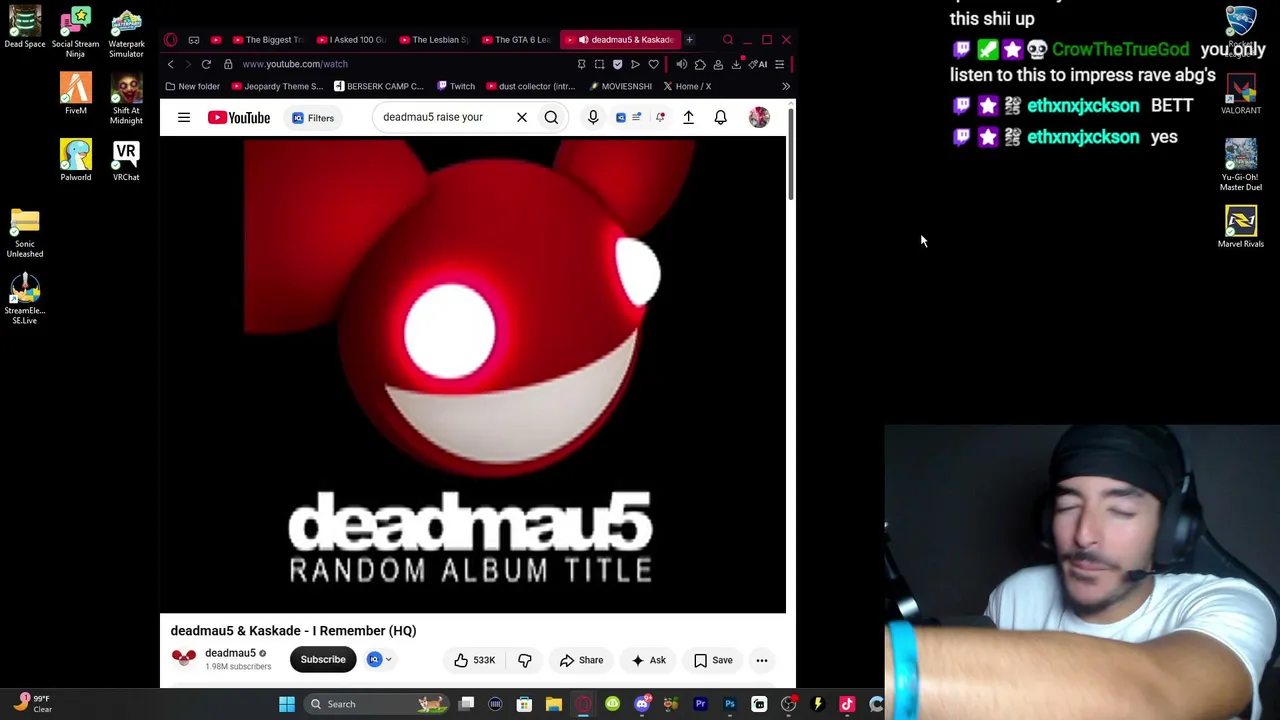Select the Marvel Rivals desktop shortcut
Image resolution: width=1280 pixels, height=720 pixels.
pyautogui.click(x=1241, y=227)
